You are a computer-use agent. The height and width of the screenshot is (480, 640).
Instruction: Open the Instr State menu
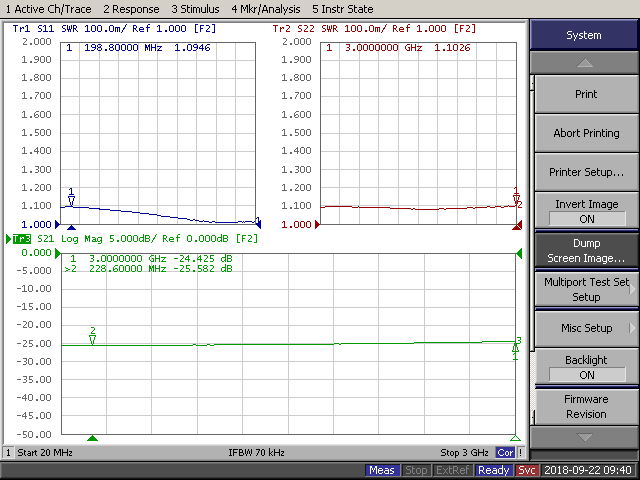click(x=342, y=9)
